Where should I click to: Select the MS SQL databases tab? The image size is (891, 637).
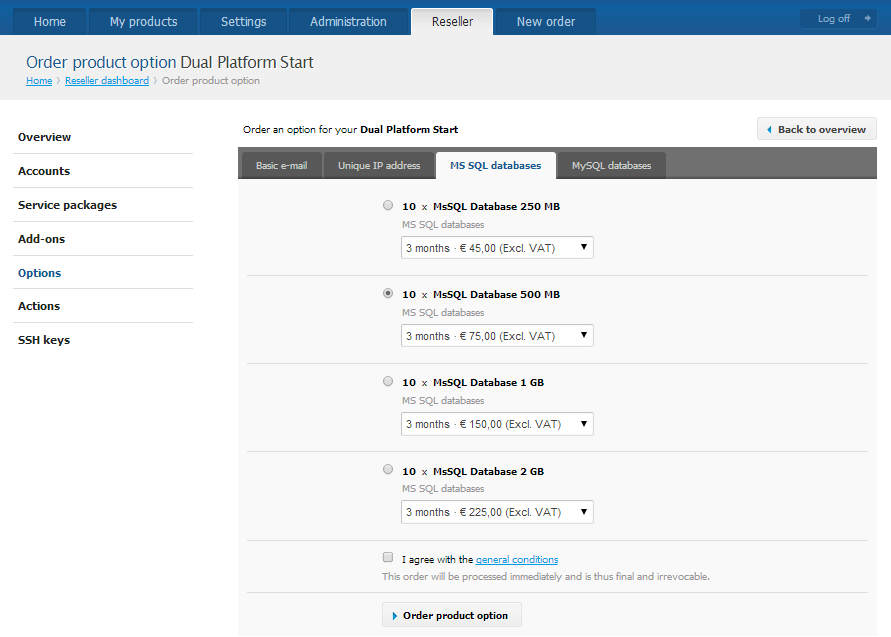coord(496,165)
